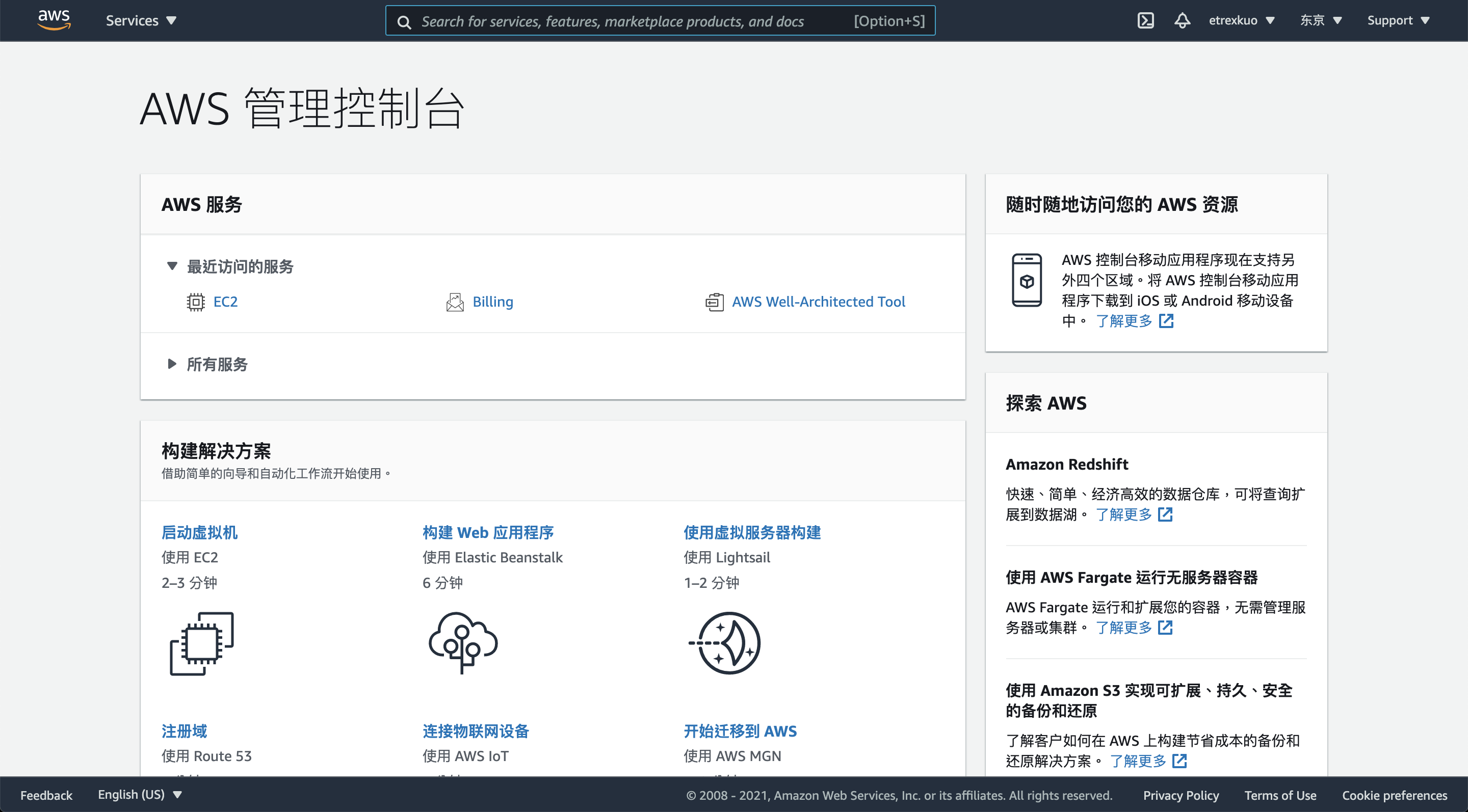Screen dimensions: 1468x812
Task: Click the Well-Architected Tool icon
Action: [715, 302]
